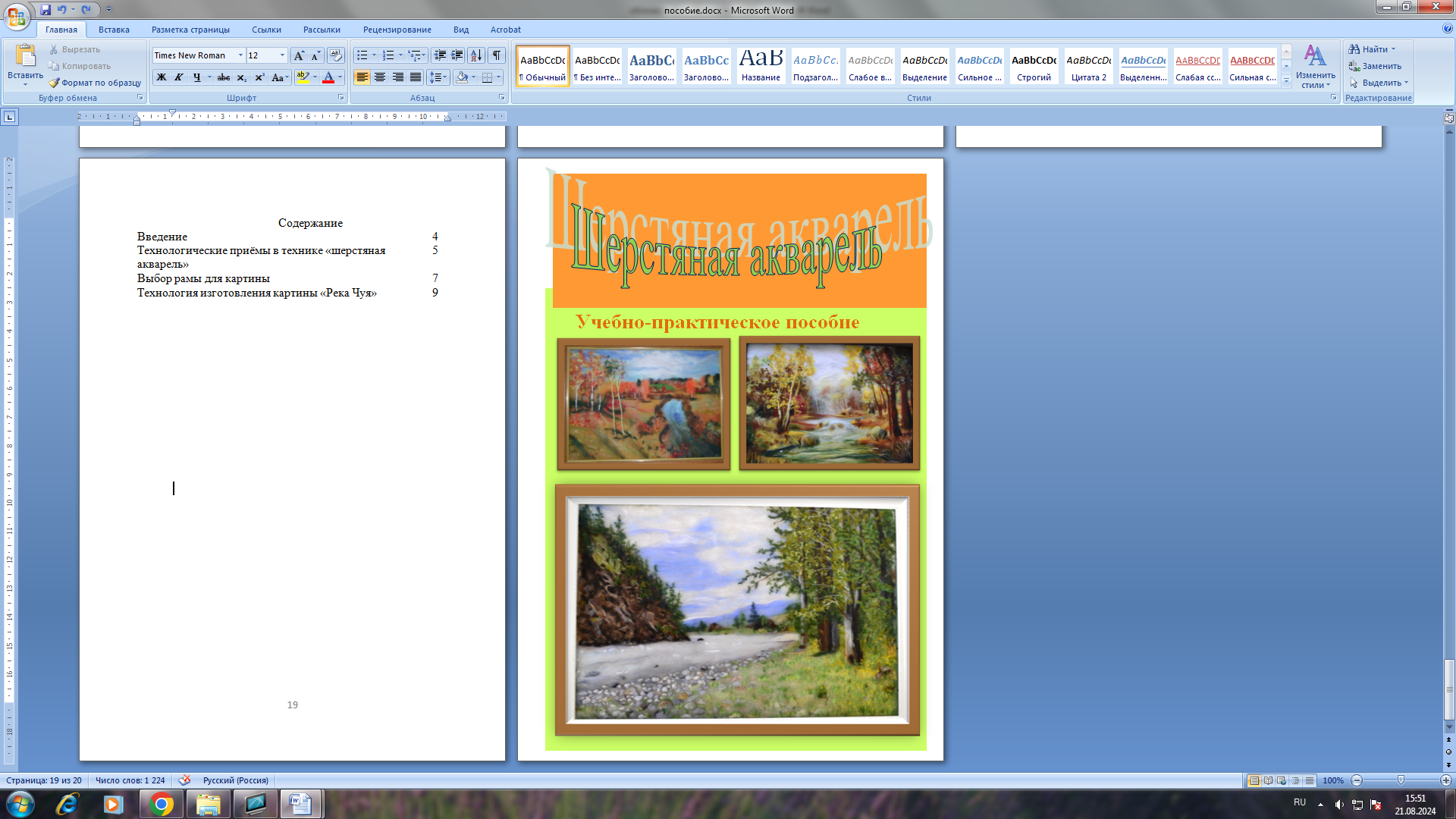The height and width of the screenshot is (819, 1456).
Task: Increase the paragraph indent
Action: (x=457, y=55)
